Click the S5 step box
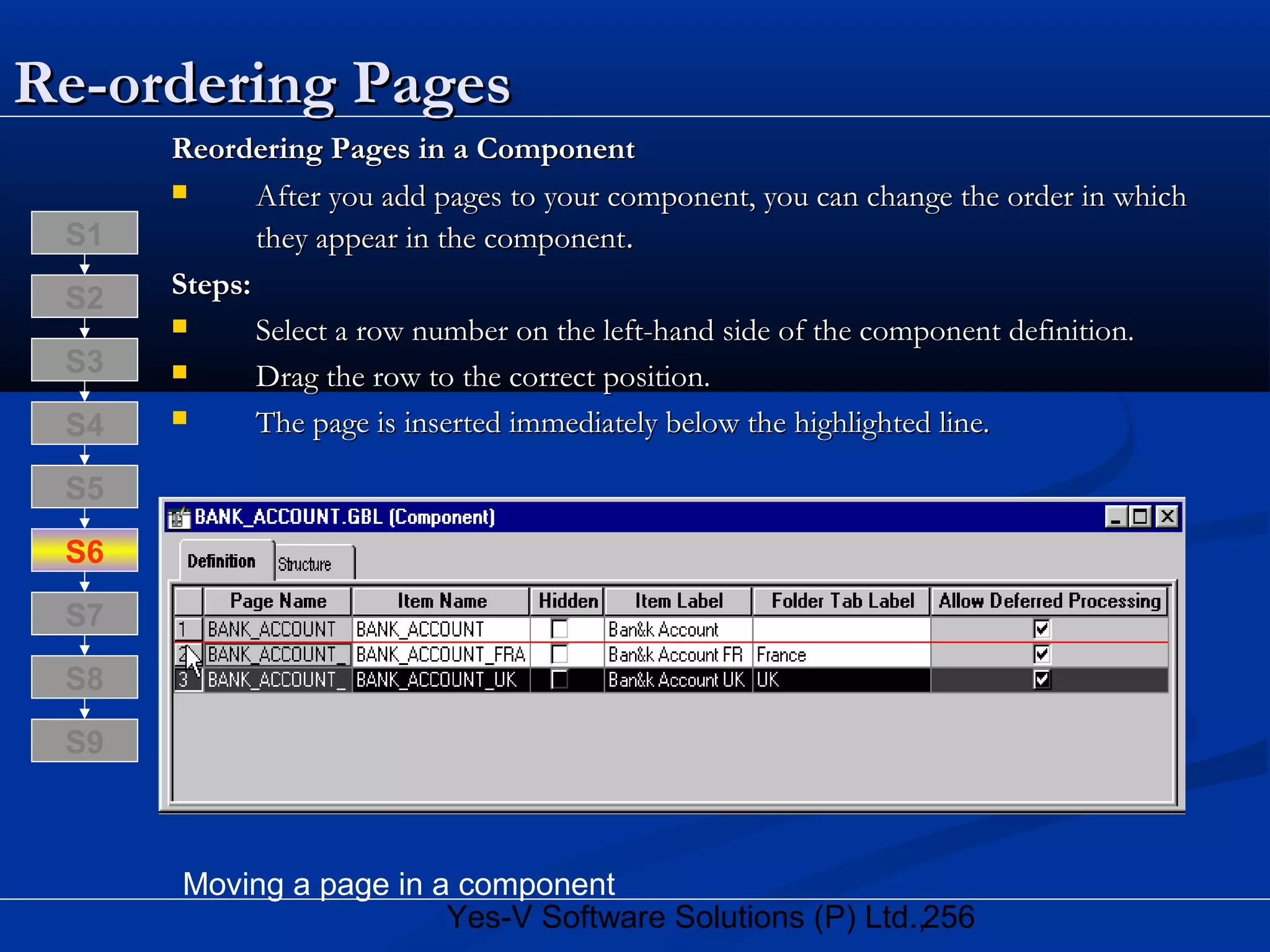 (84, 487)
